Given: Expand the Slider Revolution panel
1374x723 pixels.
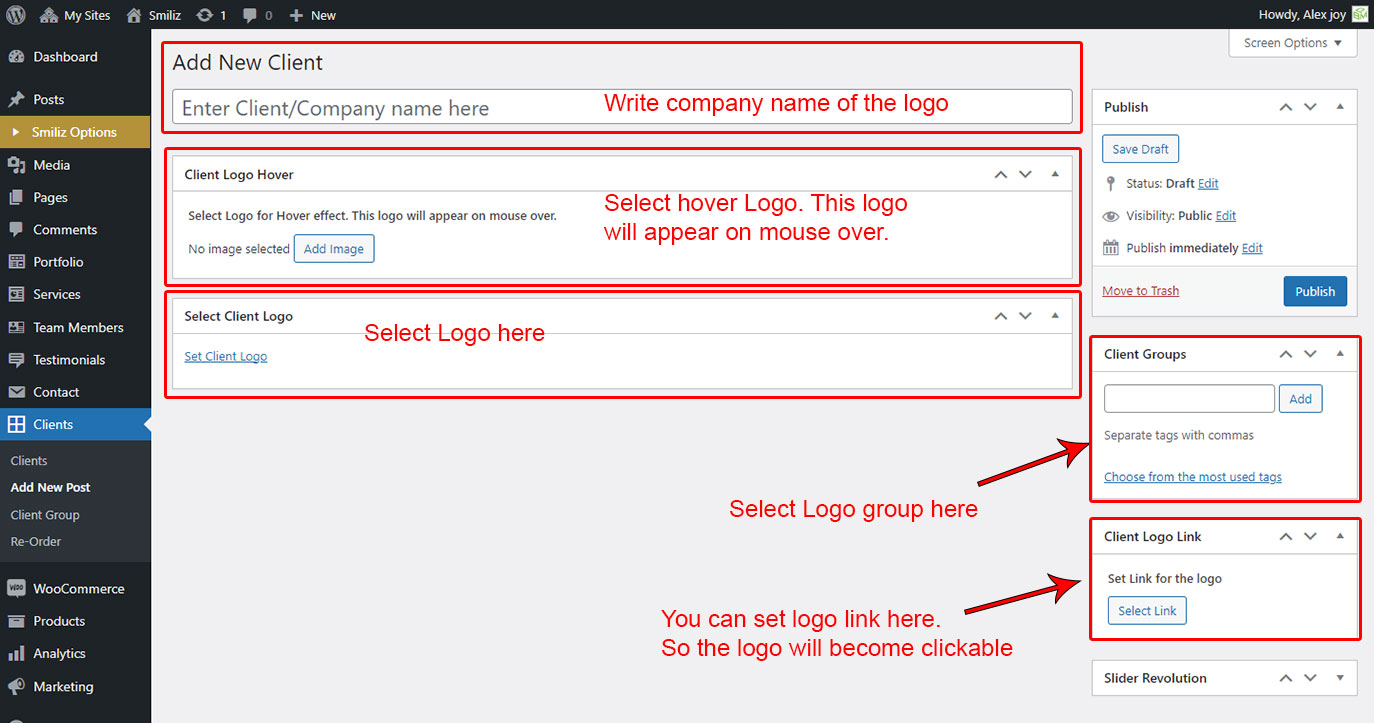Looking at the screenshot, I should pyautogui.click(x=1340, y=678).
